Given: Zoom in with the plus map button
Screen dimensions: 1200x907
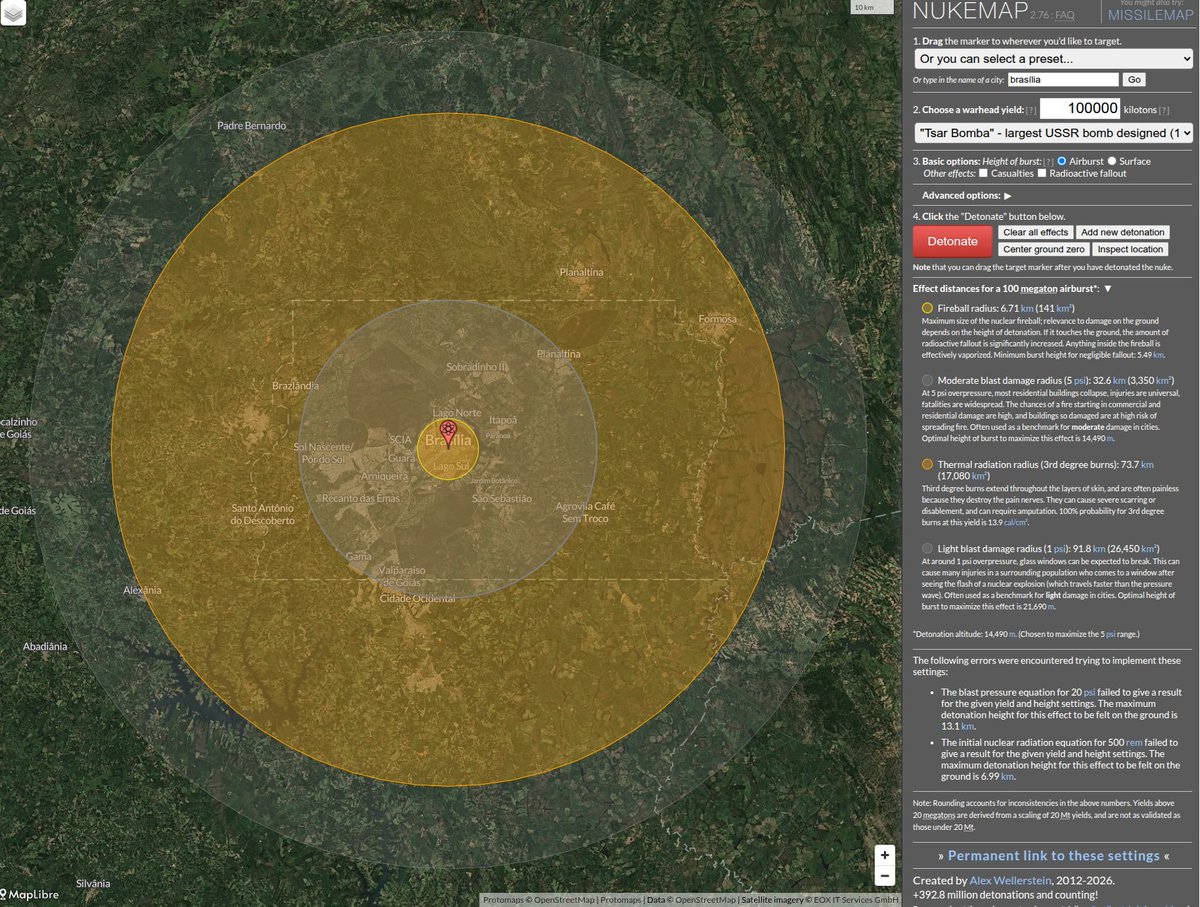Looking at the screenshot, I should point(884,855).
